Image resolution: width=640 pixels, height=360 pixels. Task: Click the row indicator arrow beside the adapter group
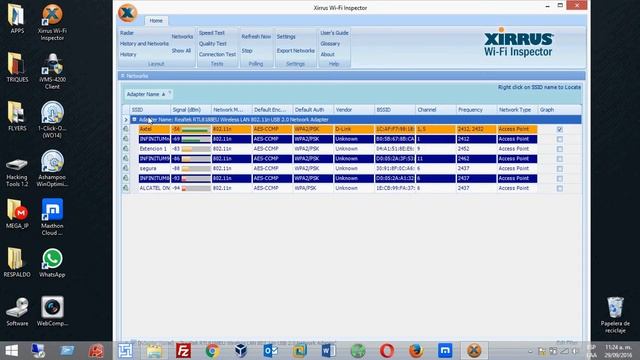pyautogui.click(x=126, y=120)
